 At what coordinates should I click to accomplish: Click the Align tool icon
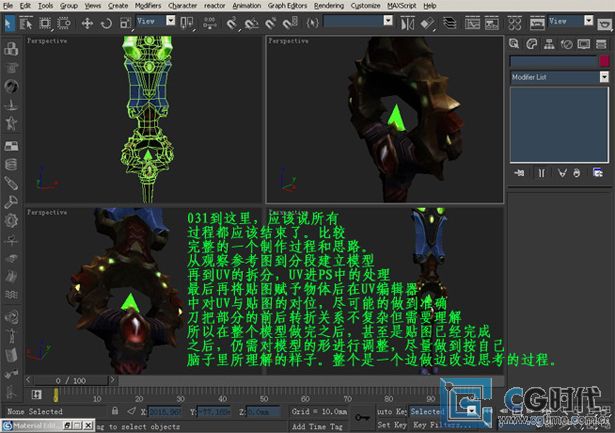428,24
